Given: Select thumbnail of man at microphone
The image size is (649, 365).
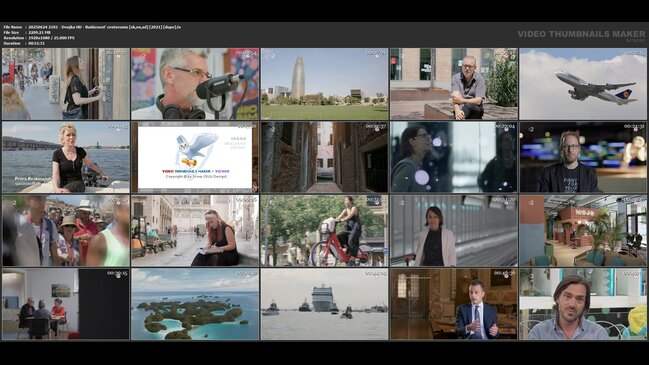Looking at the screenshot, I should click(195, 84).
